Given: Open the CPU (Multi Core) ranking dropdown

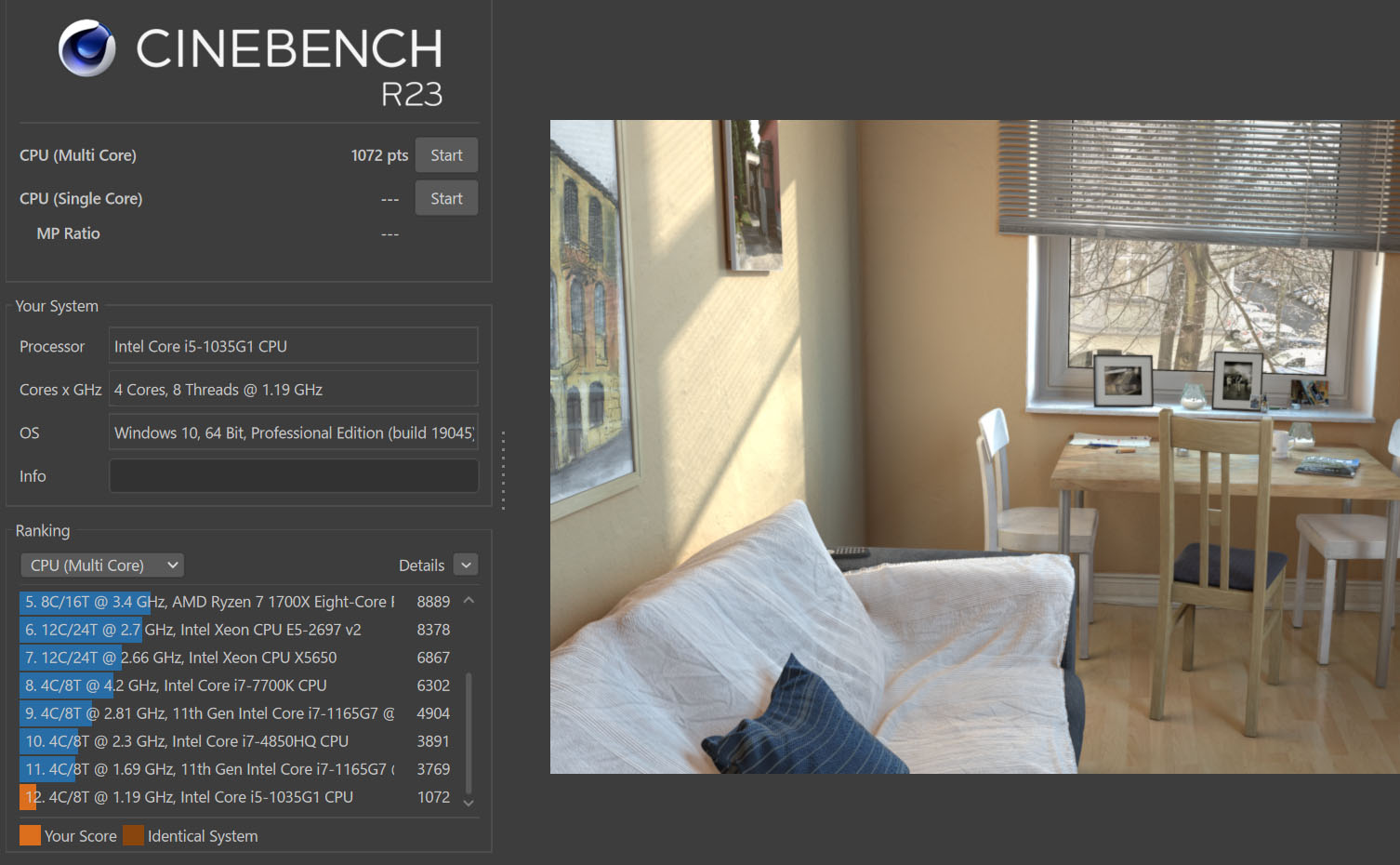Looking at the screenshot, I should (102, 566).
